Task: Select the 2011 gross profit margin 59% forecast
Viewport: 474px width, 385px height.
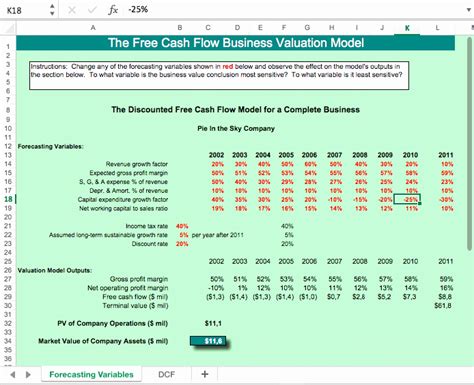Action: [447, 173]
